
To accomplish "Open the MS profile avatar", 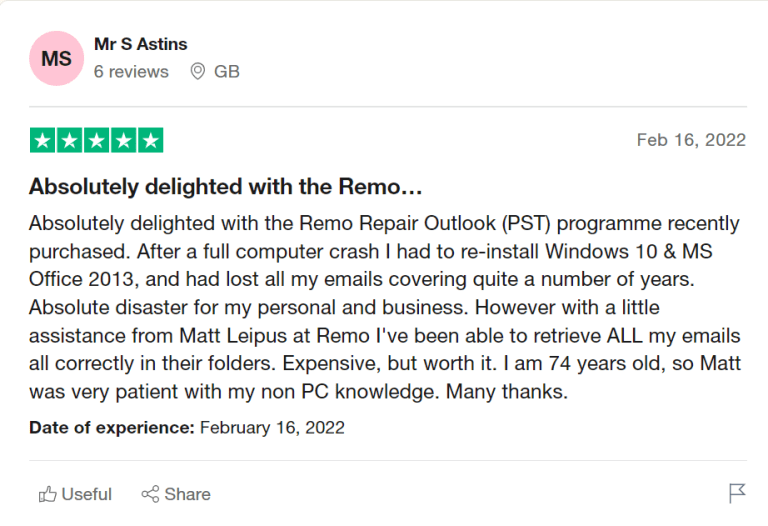I will (x=57, y=59).
